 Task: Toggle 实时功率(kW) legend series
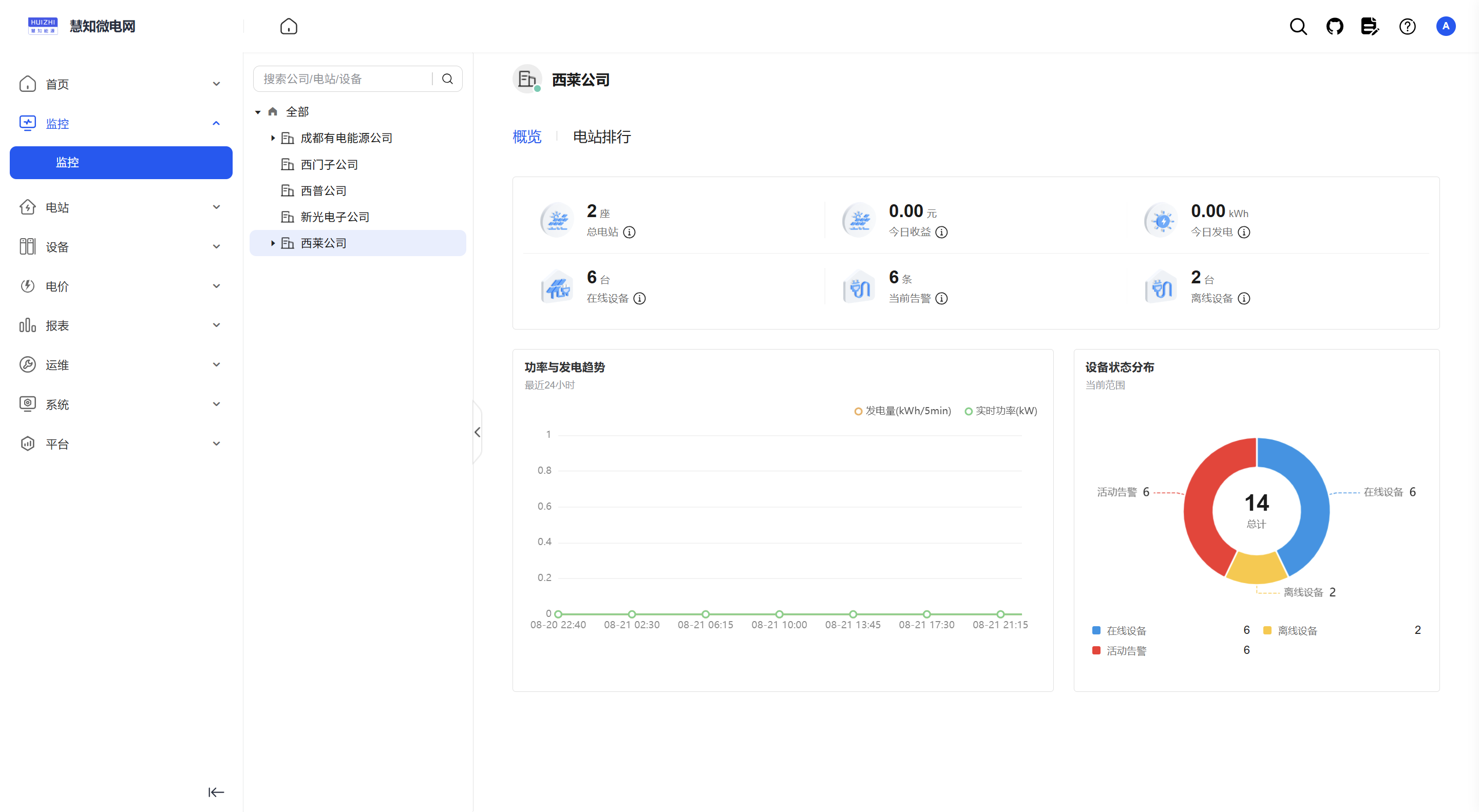tap(1001, 411)
